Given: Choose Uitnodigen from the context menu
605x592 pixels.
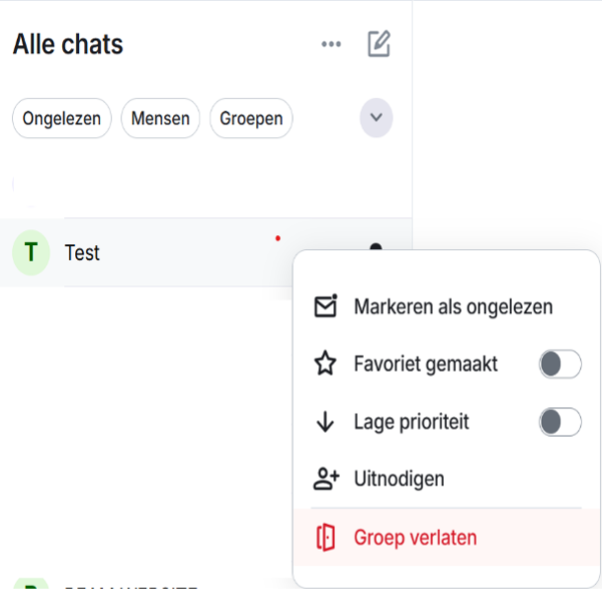Looking at the screenshot, I should (x=399, y=479).
